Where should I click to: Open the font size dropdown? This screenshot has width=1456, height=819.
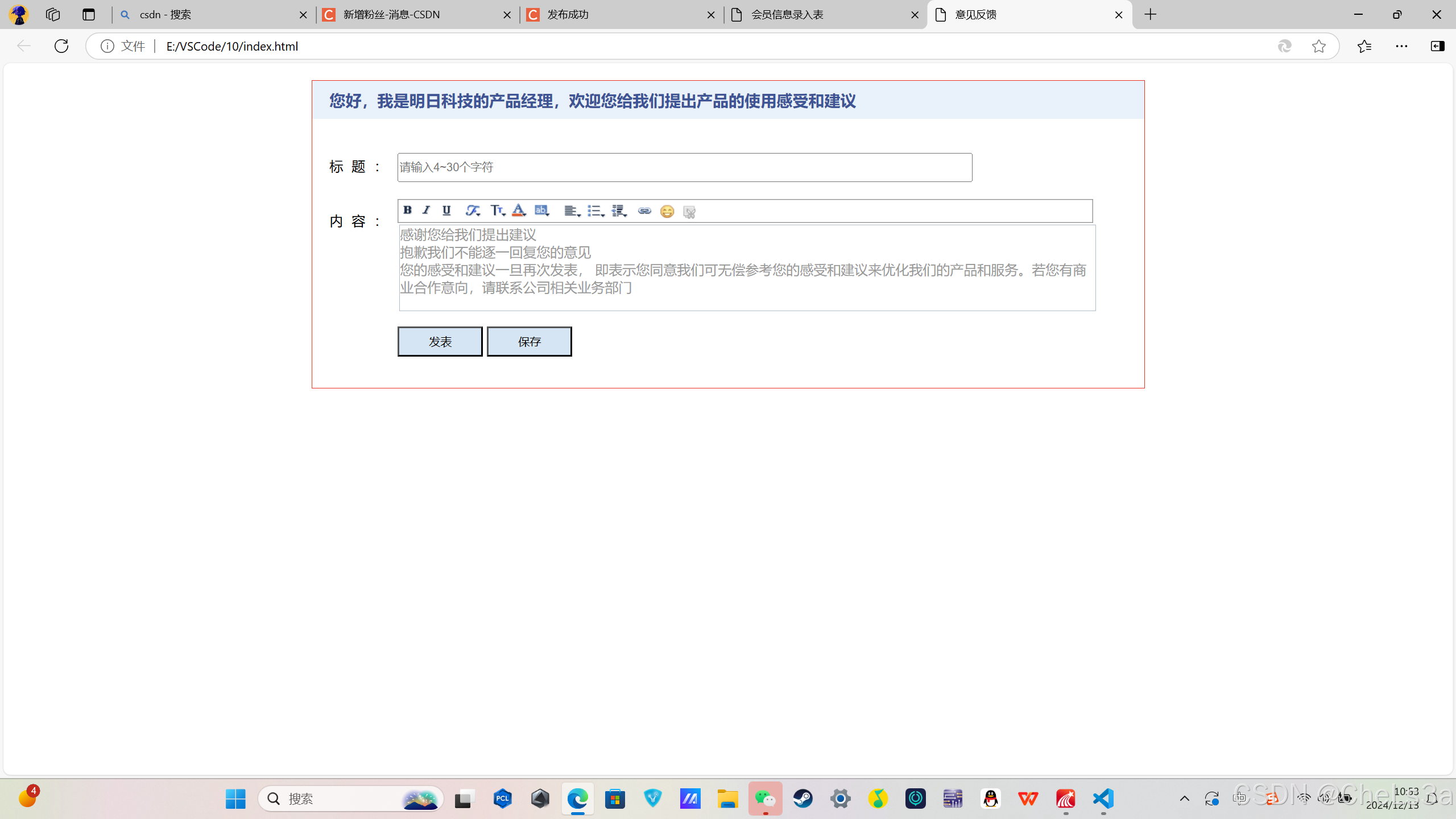click(498, 211)
